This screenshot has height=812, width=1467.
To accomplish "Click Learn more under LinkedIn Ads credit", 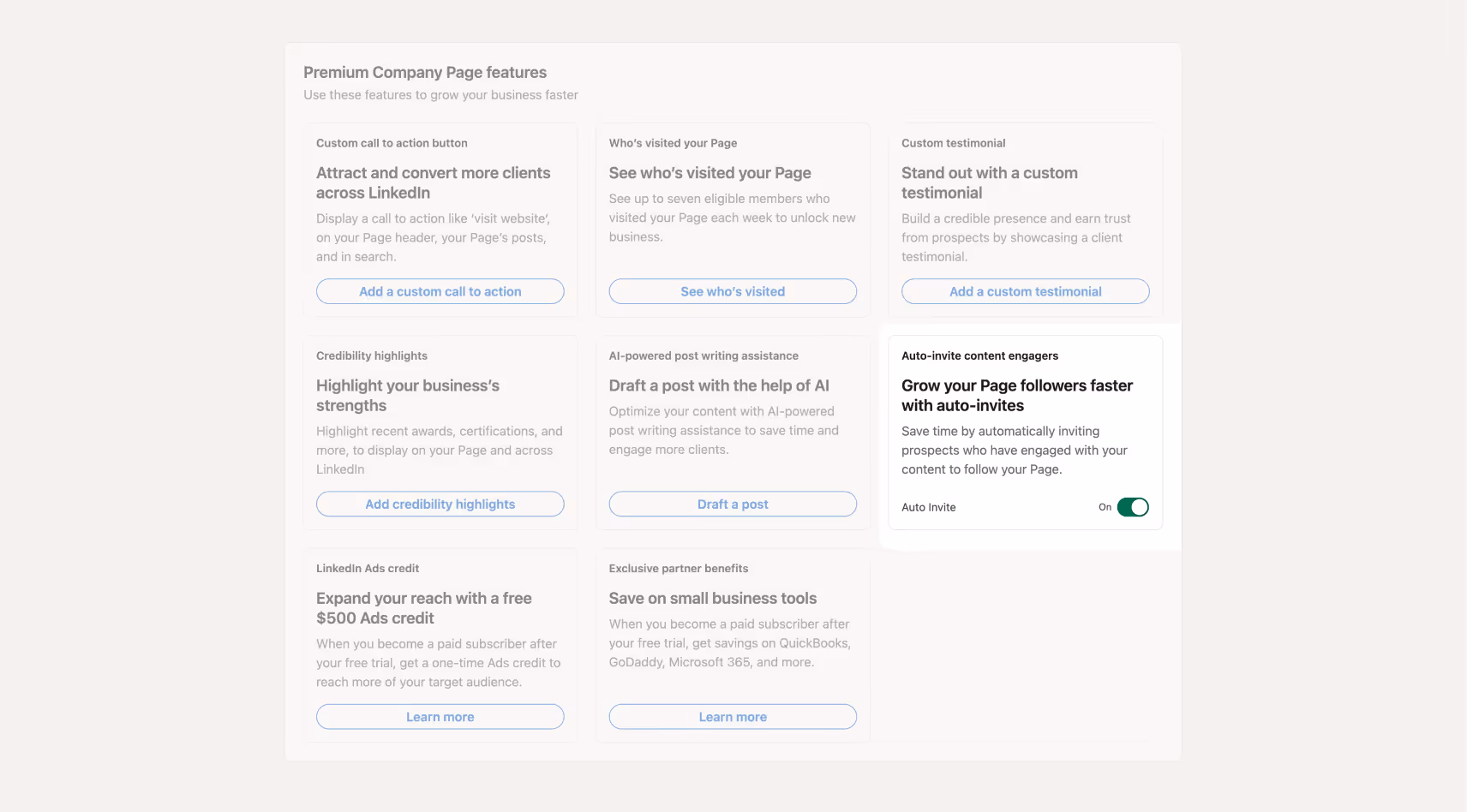I will [x=440, y=717].
